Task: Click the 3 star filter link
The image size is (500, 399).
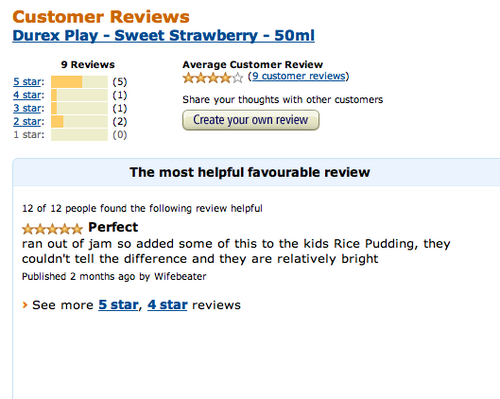Action: pos(27,108)
